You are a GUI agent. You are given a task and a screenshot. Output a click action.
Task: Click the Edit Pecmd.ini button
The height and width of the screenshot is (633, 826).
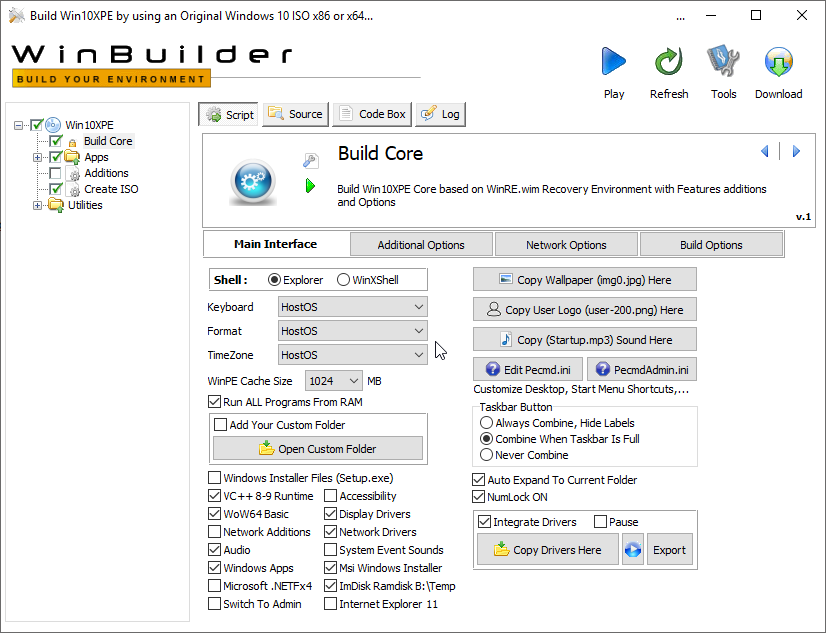coord(528,369)
